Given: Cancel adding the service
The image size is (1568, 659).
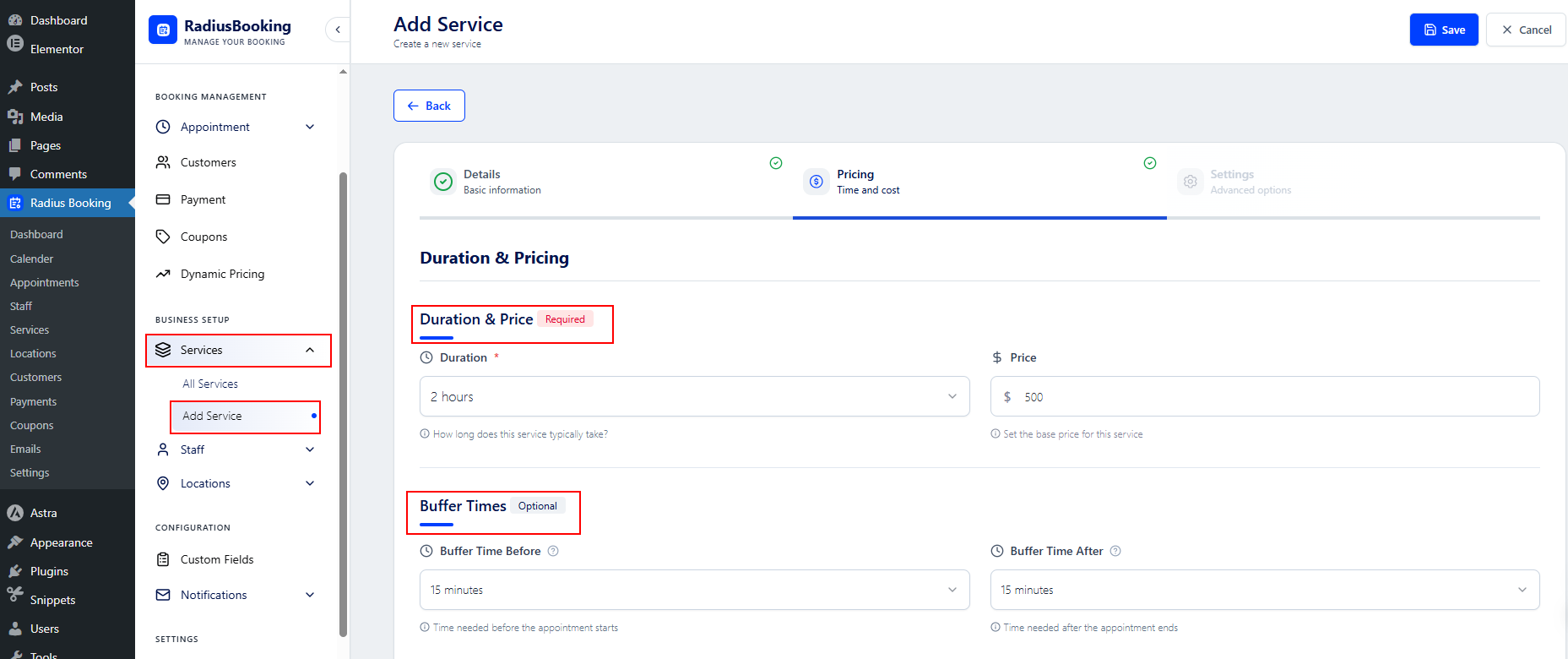Looking at the screenshot, I should pyautogui.click(x=1526, y=30).
